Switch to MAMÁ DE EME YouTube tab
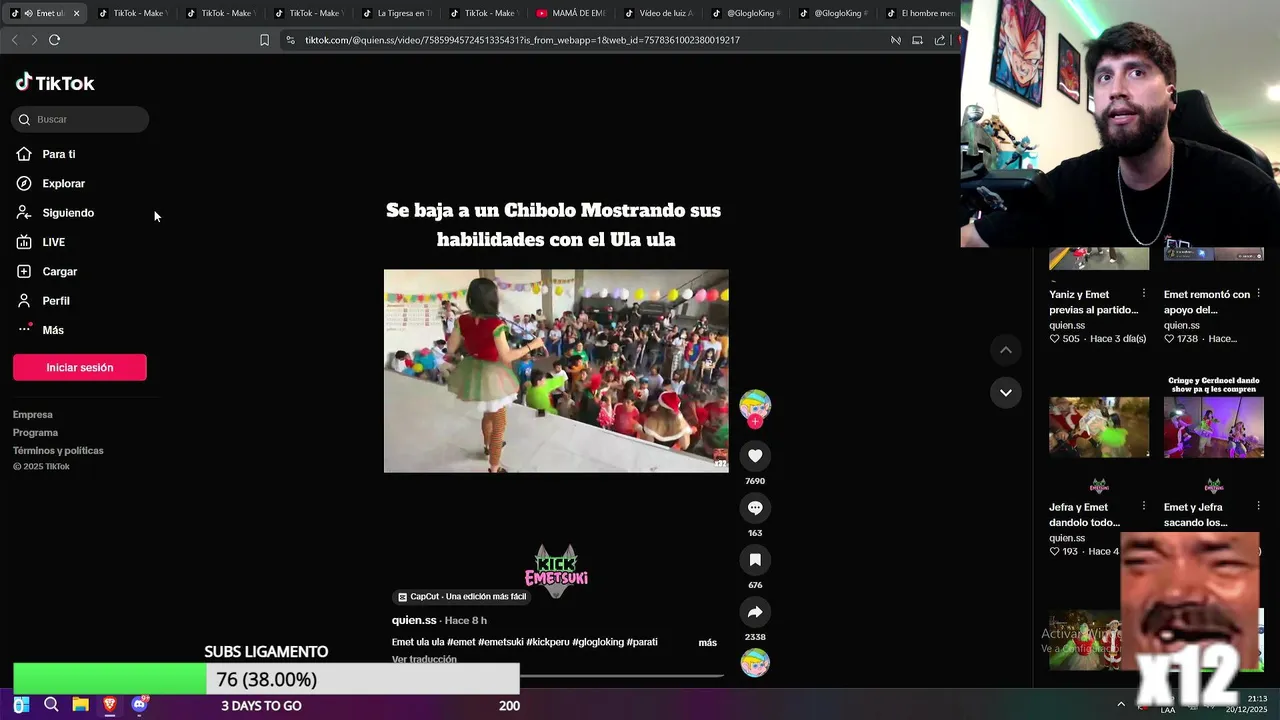1280x720 pixels. [571, 13]
